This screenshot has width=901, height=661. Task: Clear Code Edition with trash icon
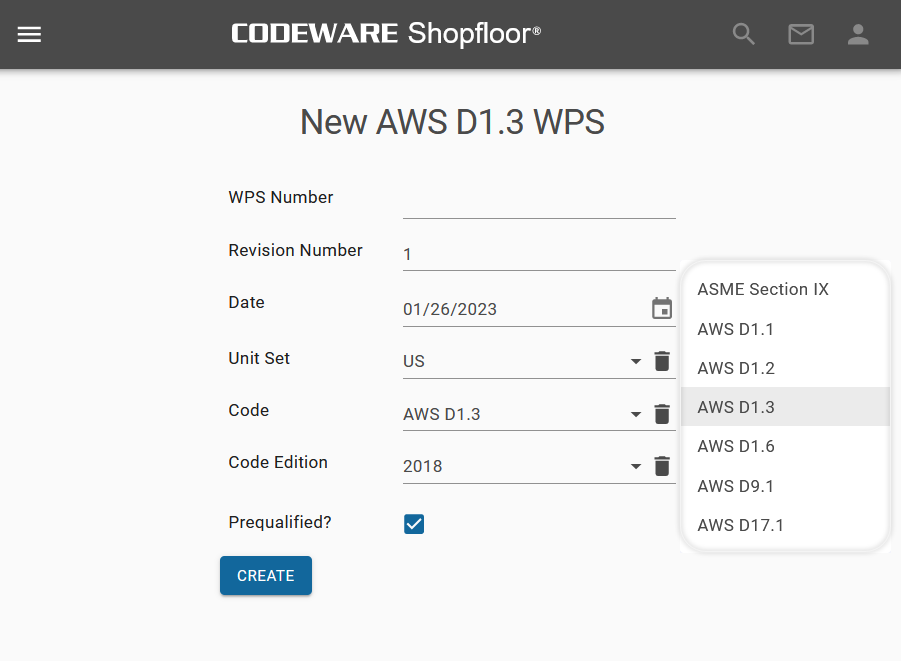tap(662, 466)
